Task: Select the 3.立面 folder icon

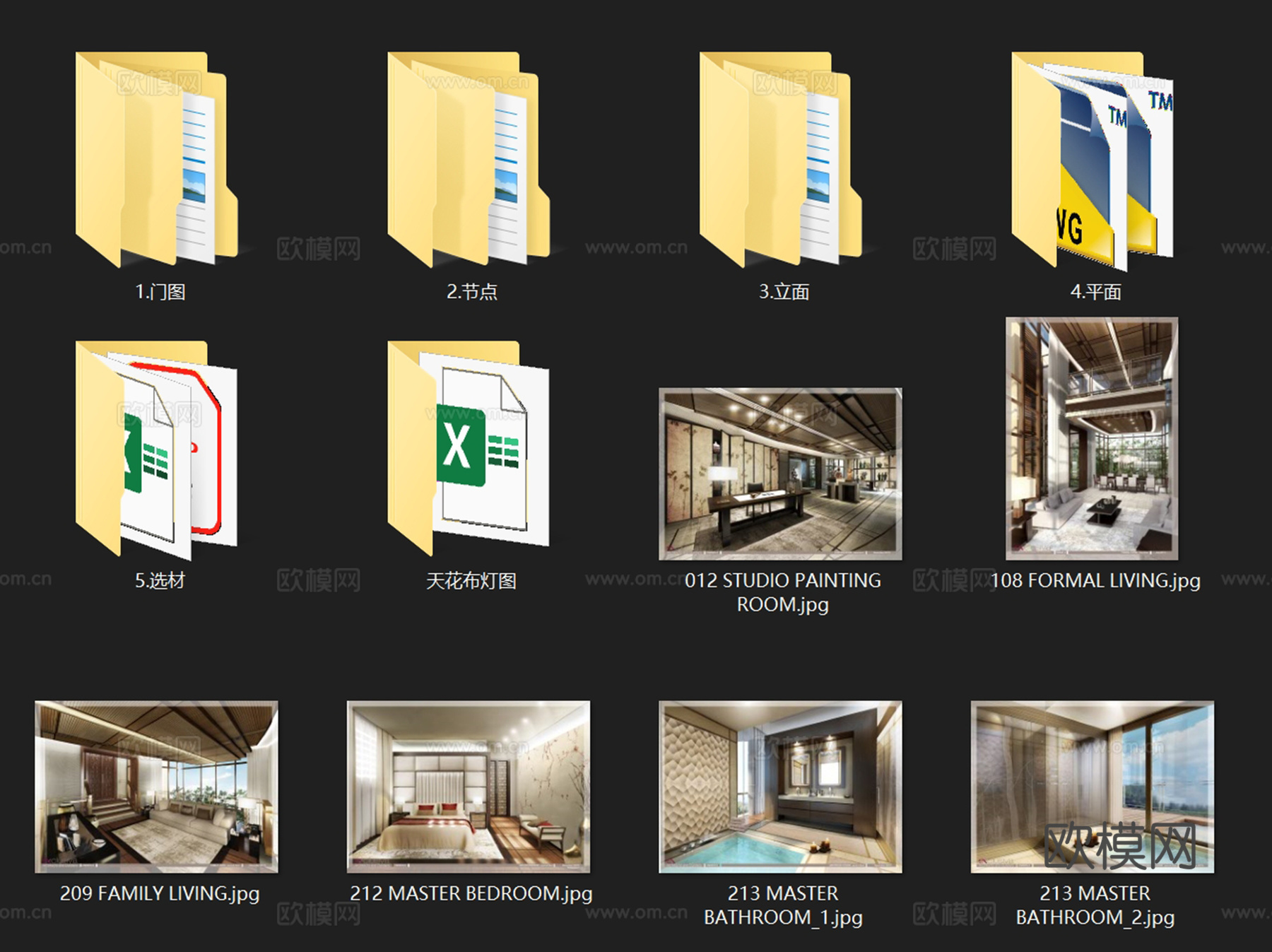Action: coord(781,159)
